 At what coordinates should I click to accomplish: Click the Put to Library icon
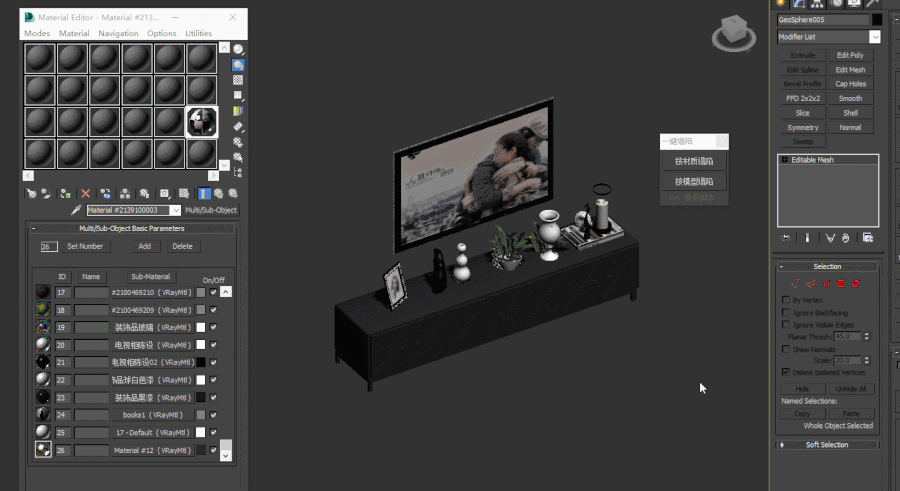pos(144,194)
